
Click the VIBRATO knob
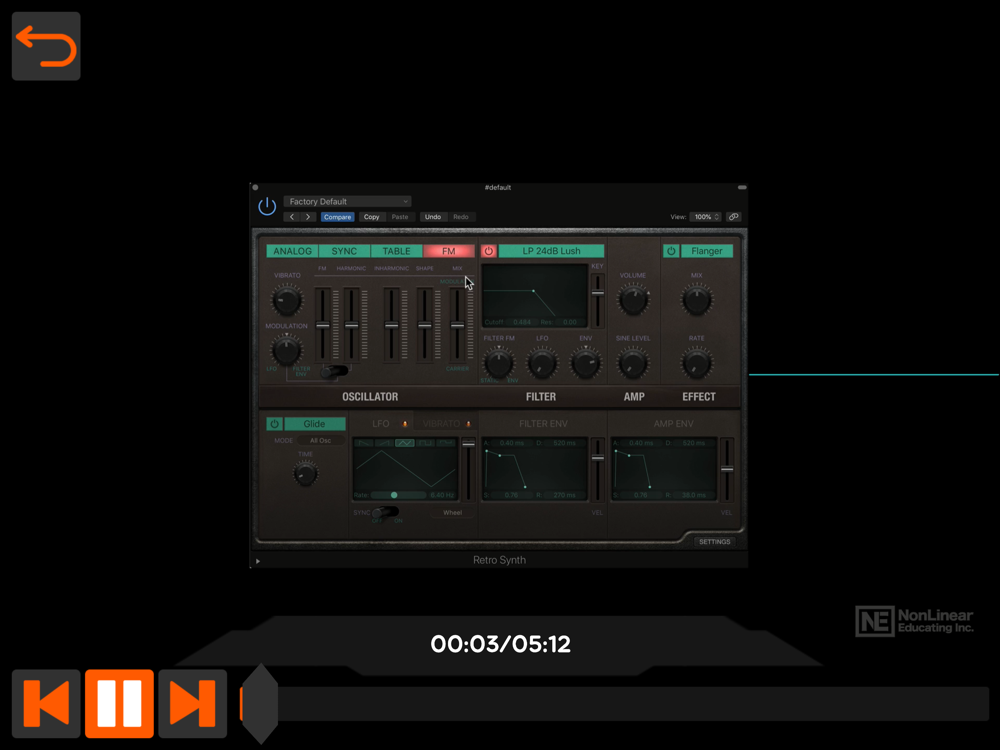[287, 300]
